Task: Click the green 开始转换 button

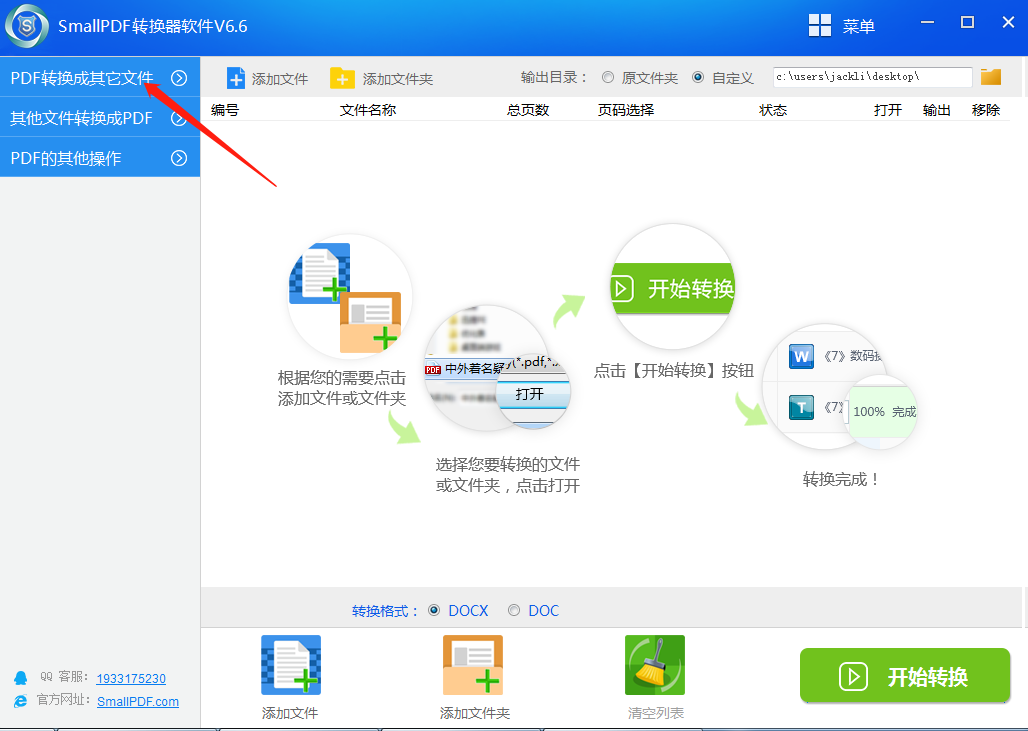Action: coord(903,675)
